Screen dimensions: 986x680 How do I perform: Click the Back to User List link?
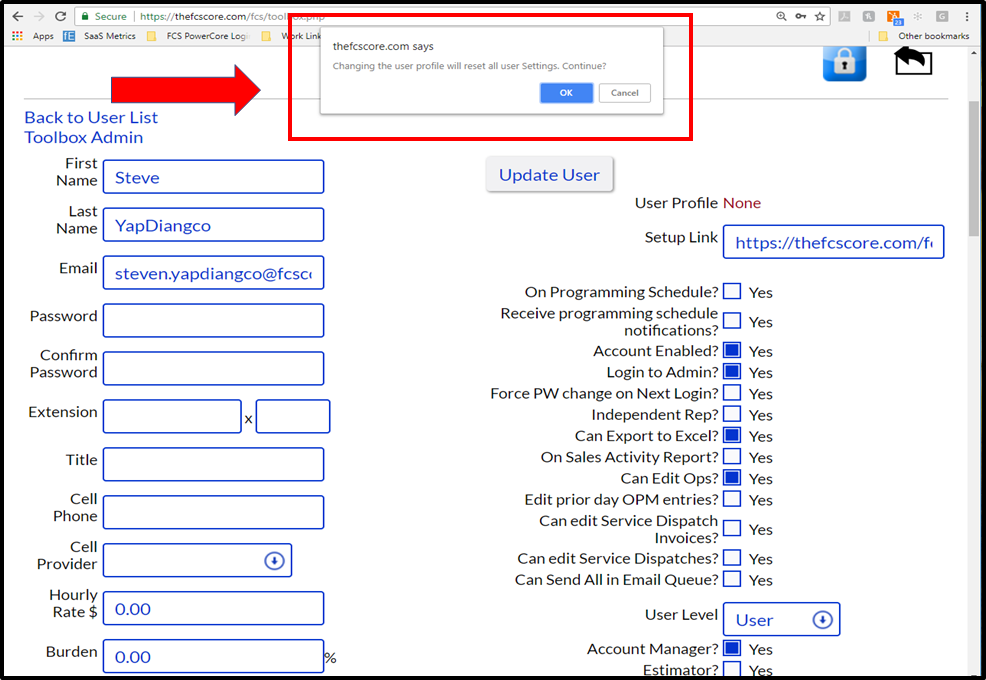pyautogui.click(x=91, y=118)
